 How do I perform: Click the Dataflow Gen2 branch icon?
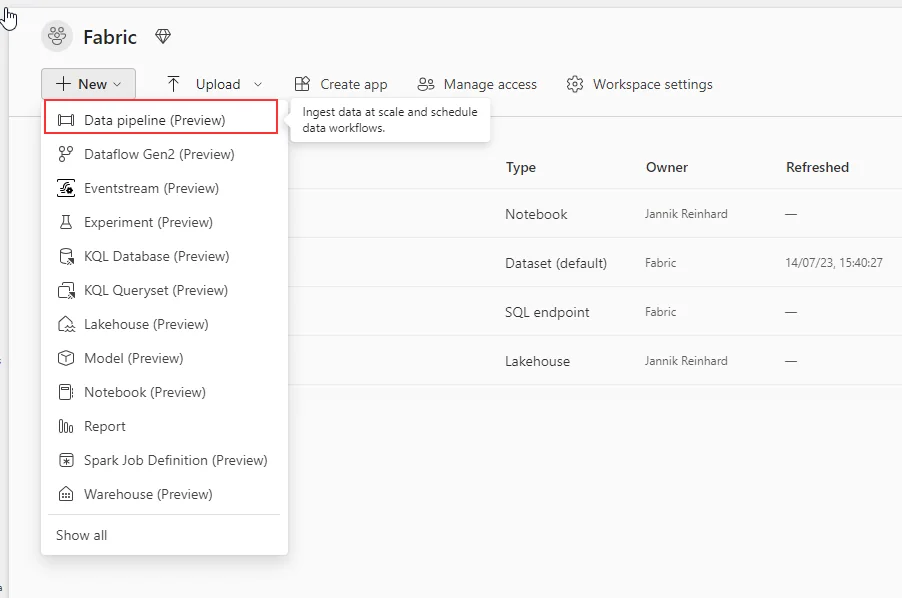[x=66, y=154]
